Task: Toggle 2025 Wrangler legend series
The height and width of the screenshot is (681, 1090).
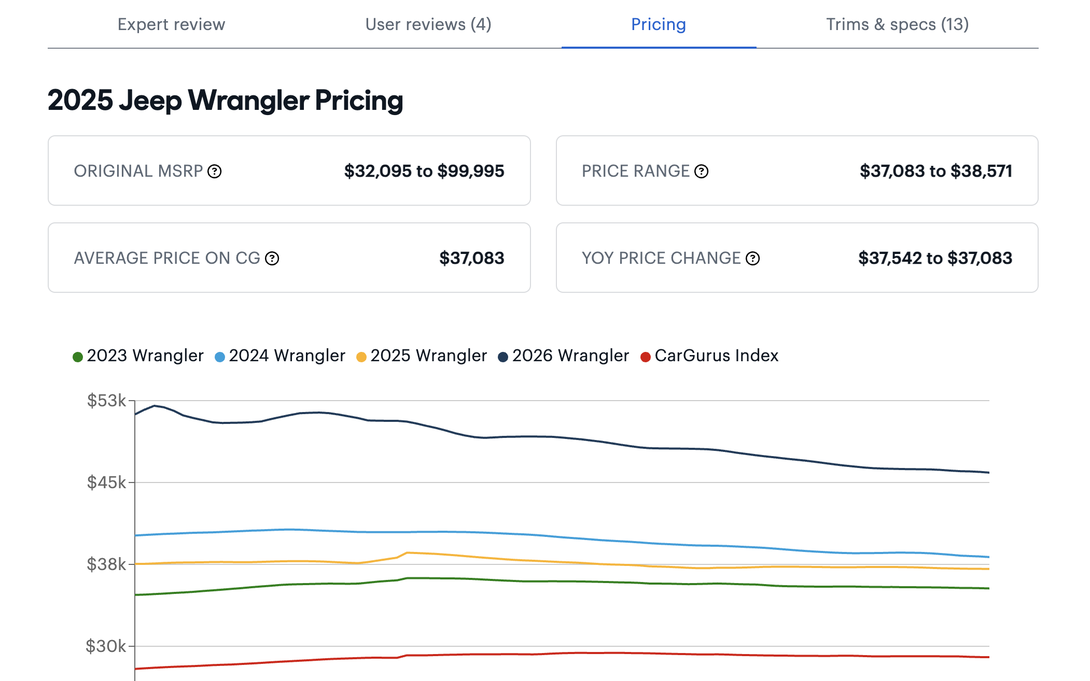Action: coord(422,356)
